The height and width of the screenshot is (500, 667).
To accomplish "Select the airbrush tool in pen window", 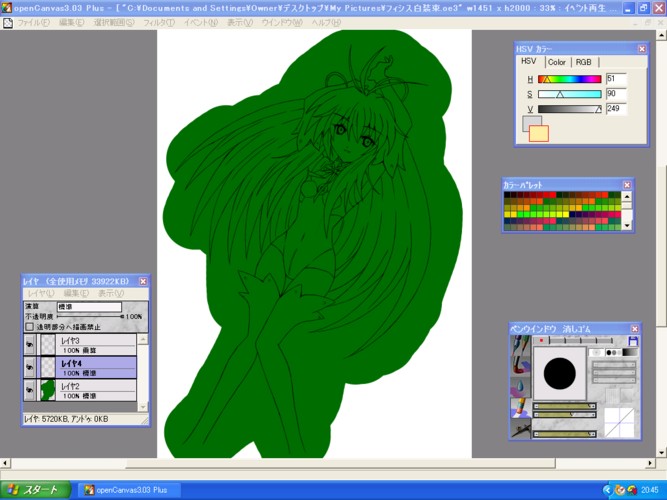I will (x=520, y=429).
